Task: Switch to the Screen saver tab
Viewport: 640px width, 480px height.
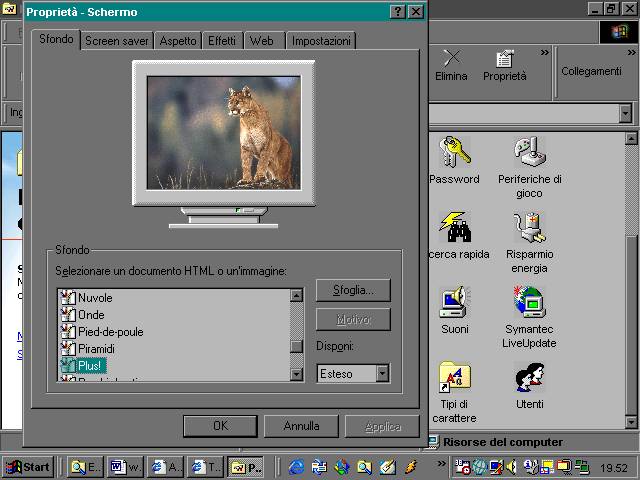Action: click(x=117, y=41)
